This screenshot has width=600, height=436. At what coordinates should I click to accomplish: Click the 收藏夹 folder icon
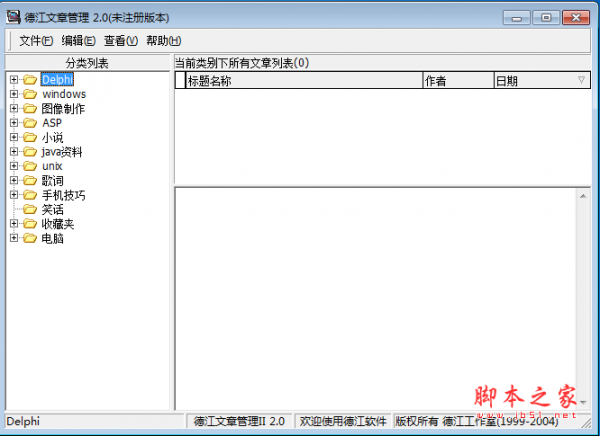point(30,224)
